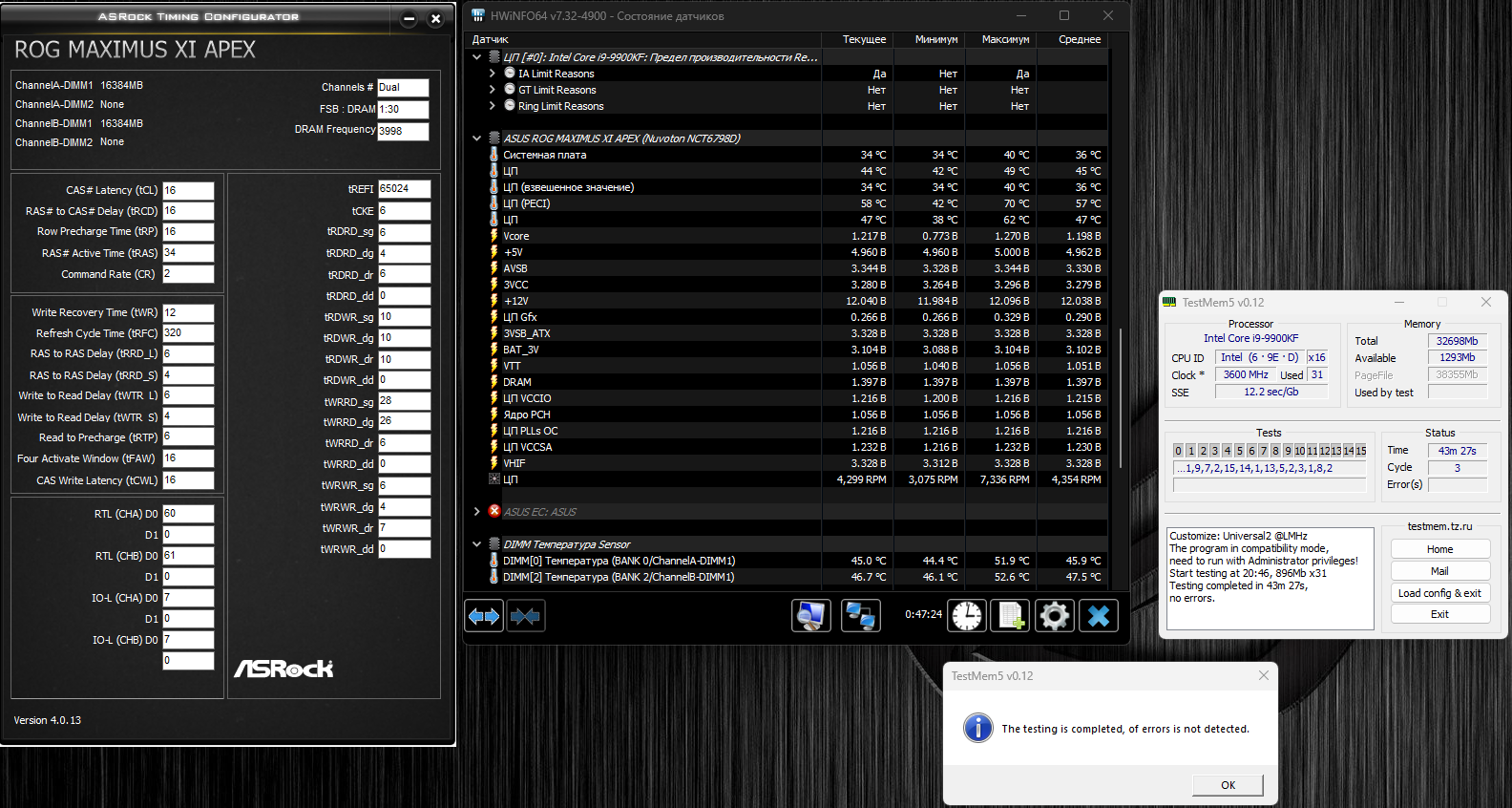Click the thermometer icon beside Системная плата
The image size is (1512, 808).
494,155
